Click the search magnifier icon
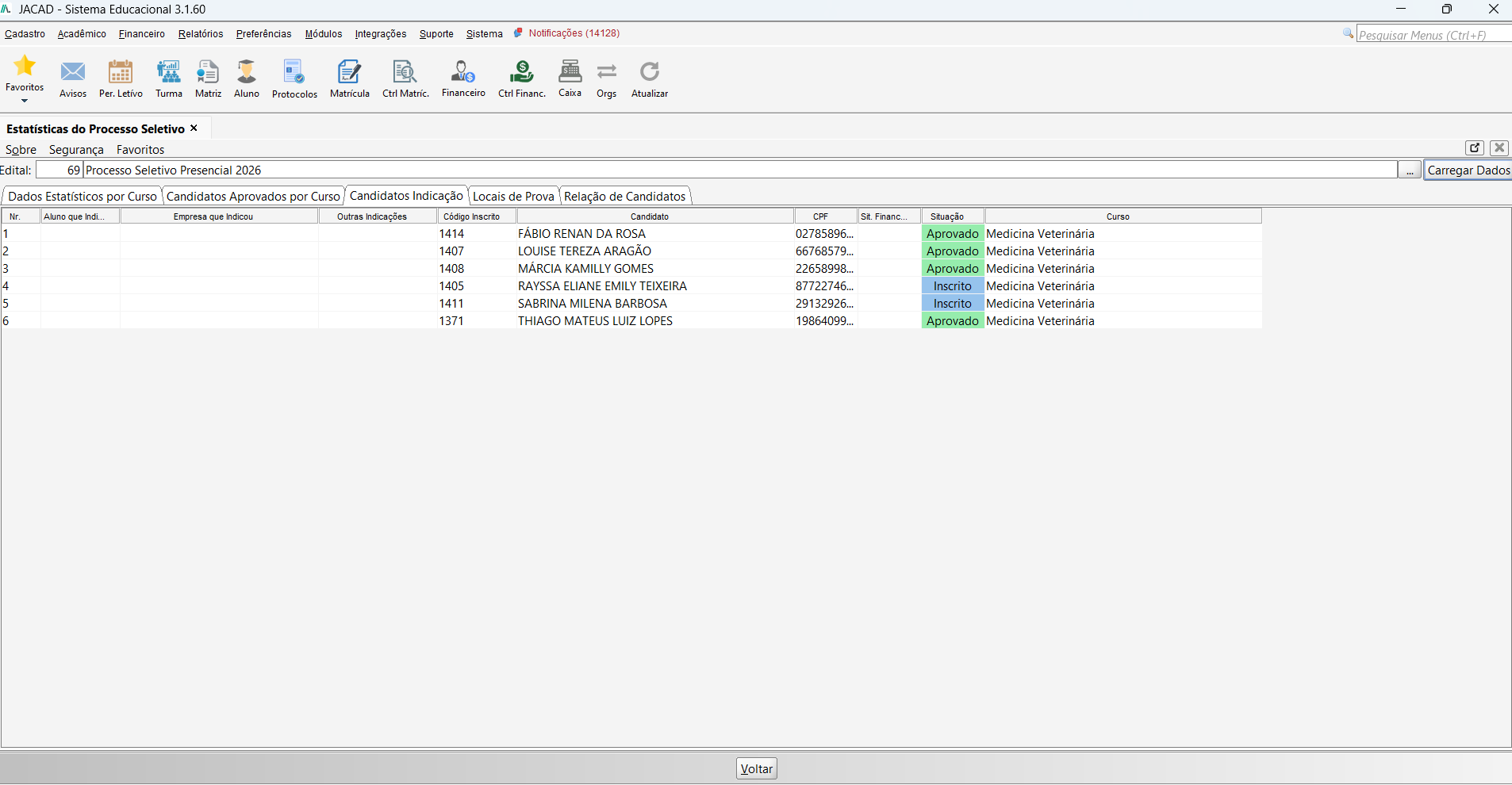The width and height of the screenshot is (1512, 785). coord(1348,33)
